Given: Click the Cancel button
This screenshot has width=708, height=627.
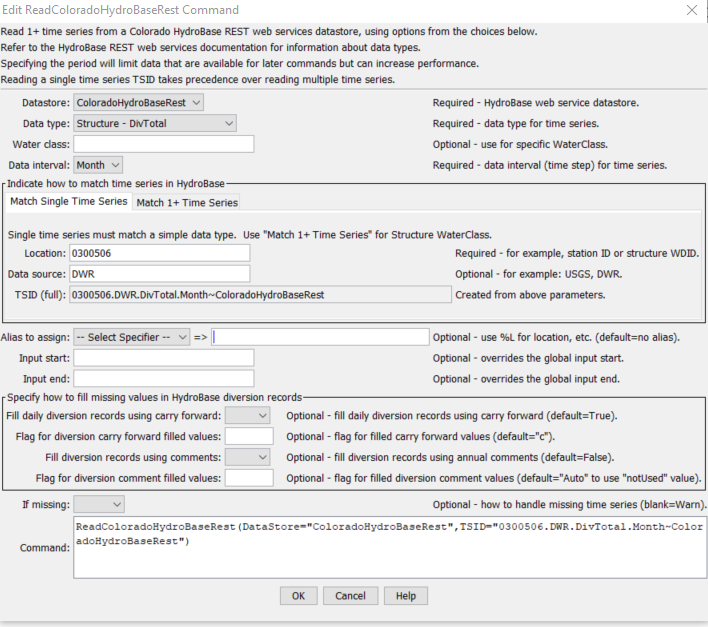Looking at the screenshot, I should (x=350, y=596).
